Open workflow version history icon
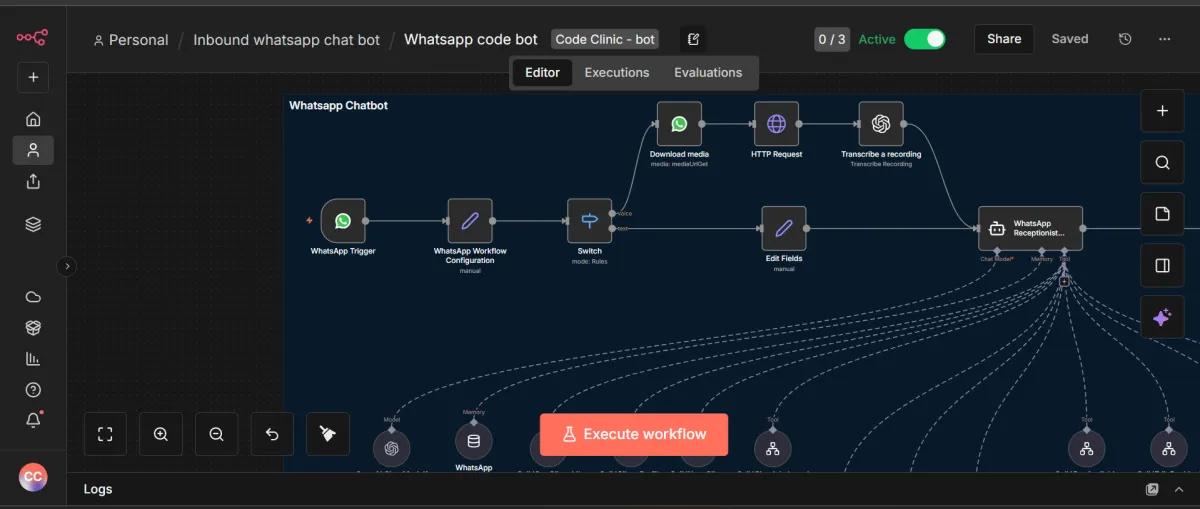Image resolution: width=1200 pixels, height=509 pixels. (1125, 39)
